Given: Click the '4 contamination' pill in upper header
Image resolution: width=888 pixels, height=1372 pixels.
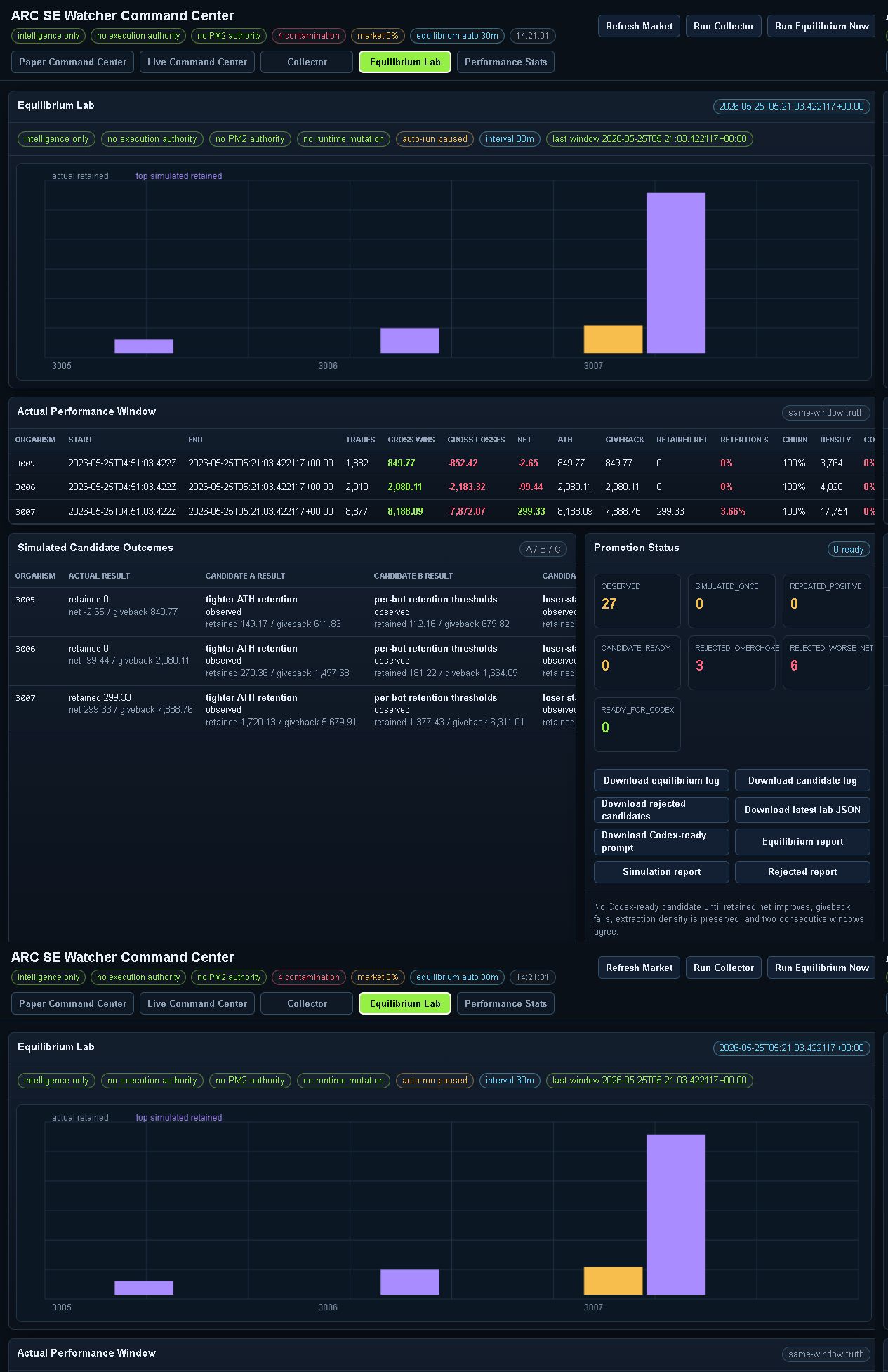Looking at the screenshot, I should (309, 36).
